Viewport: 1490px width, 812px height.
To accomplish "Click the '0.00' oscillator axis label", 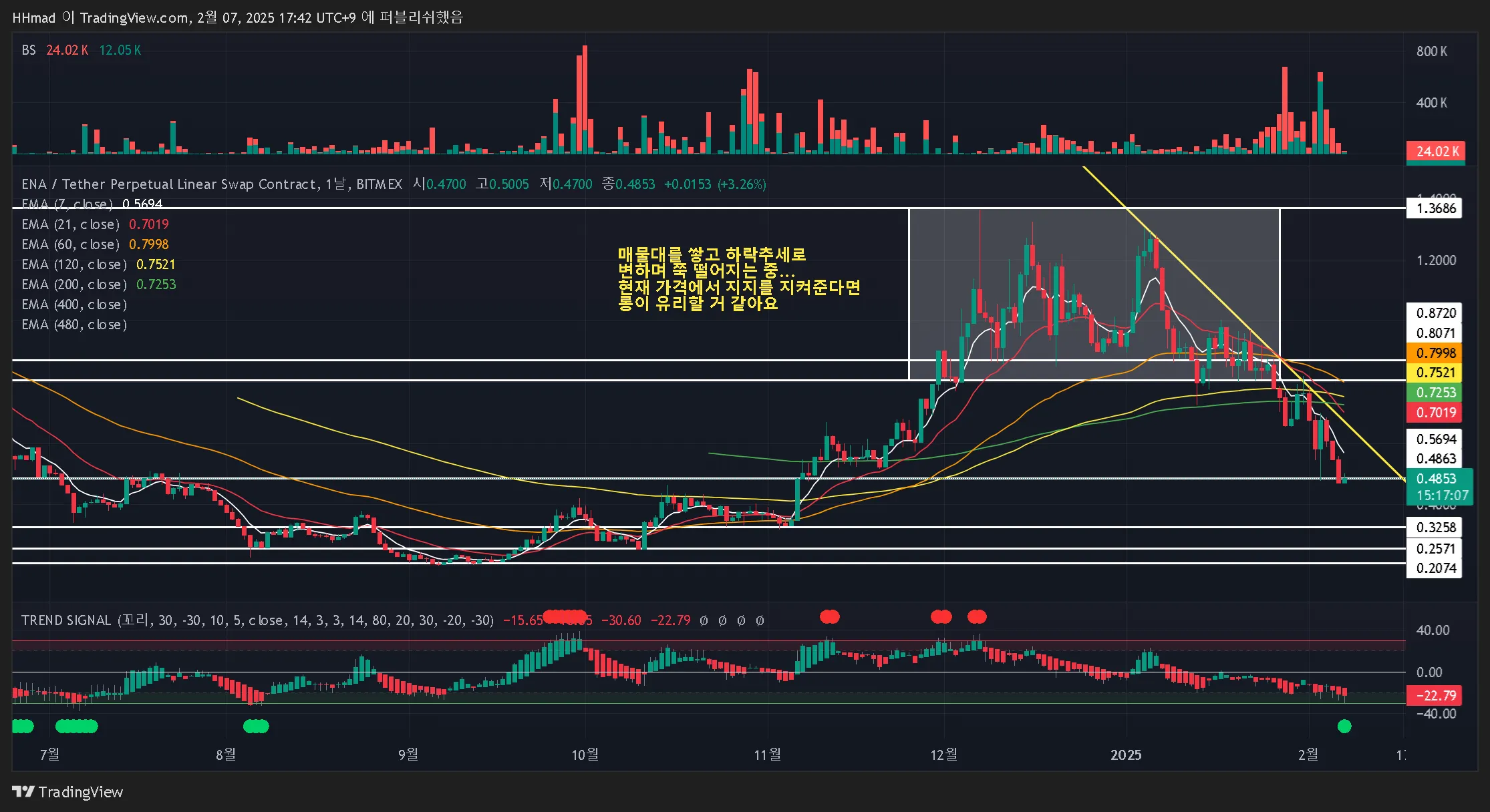I will pyautogui.click(x=1429, y=672).
